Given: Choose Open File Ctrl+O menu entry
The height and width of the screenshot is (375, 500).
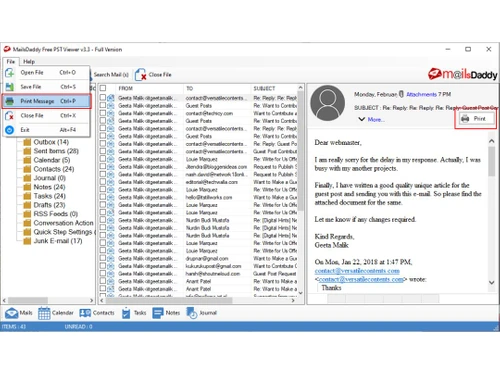Looking at the screenshot, I should pos(47,72).
